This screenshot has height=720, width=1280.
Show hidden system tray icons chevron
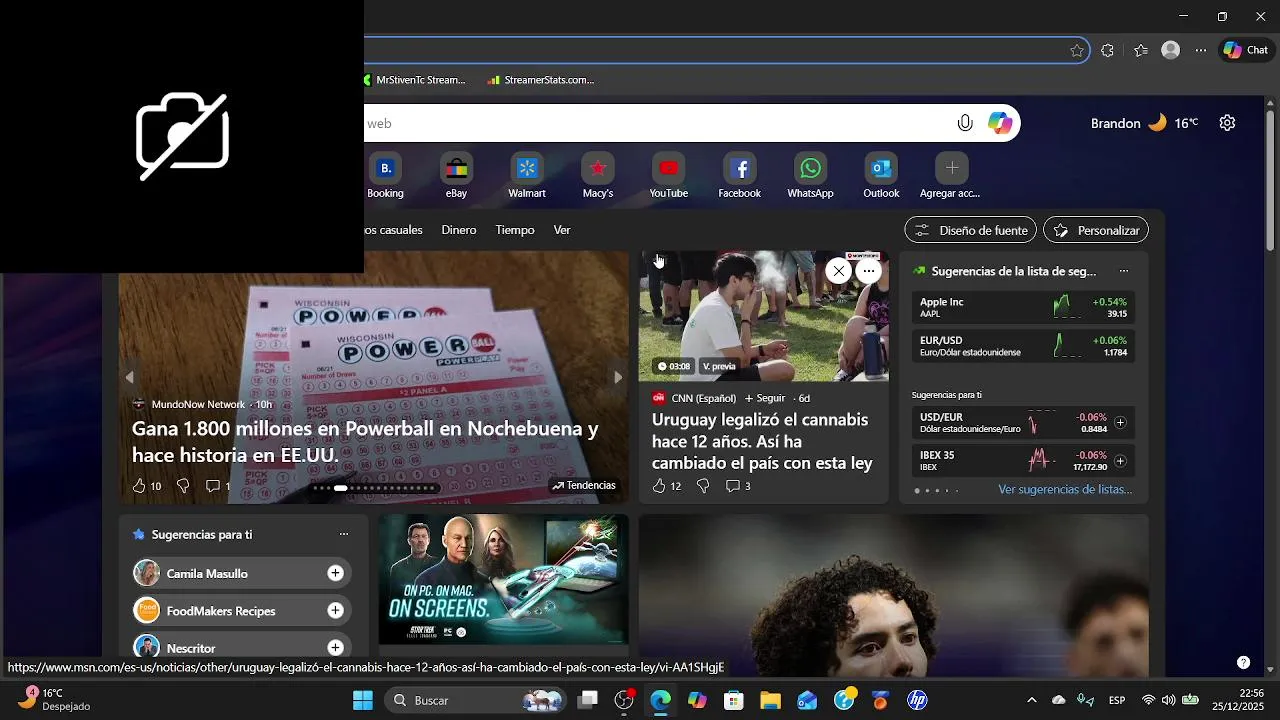coord(1031,700)
